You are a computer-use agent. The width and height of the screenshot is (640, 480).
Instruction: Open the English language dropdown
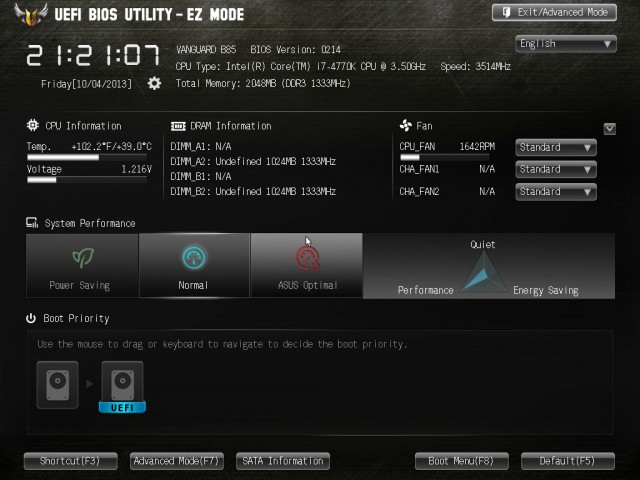566,44
